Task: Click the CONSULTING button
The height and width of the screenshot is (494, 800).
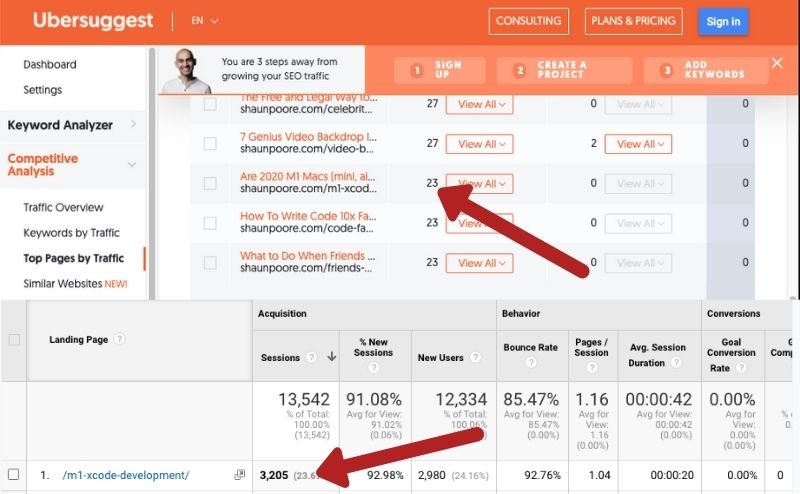Action: (x=529, y=21)
